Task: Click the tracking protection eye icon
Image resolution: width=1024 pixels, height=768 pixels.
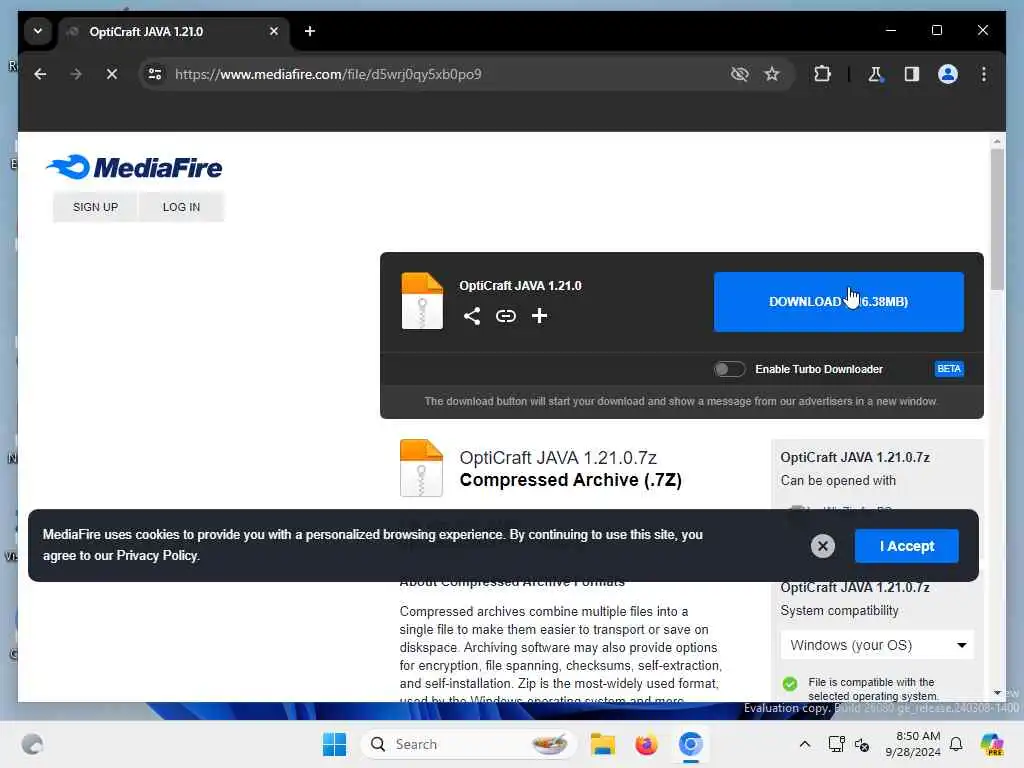Action: [x=739, y=74]
